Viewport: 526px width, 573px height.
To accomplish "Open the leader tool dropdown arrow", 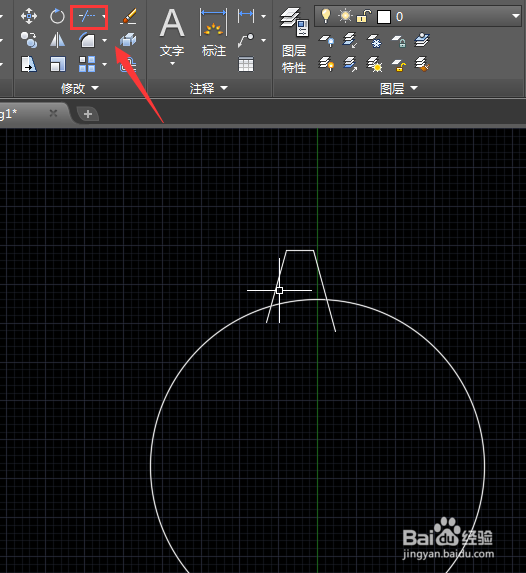I will (x=263, y=40).
